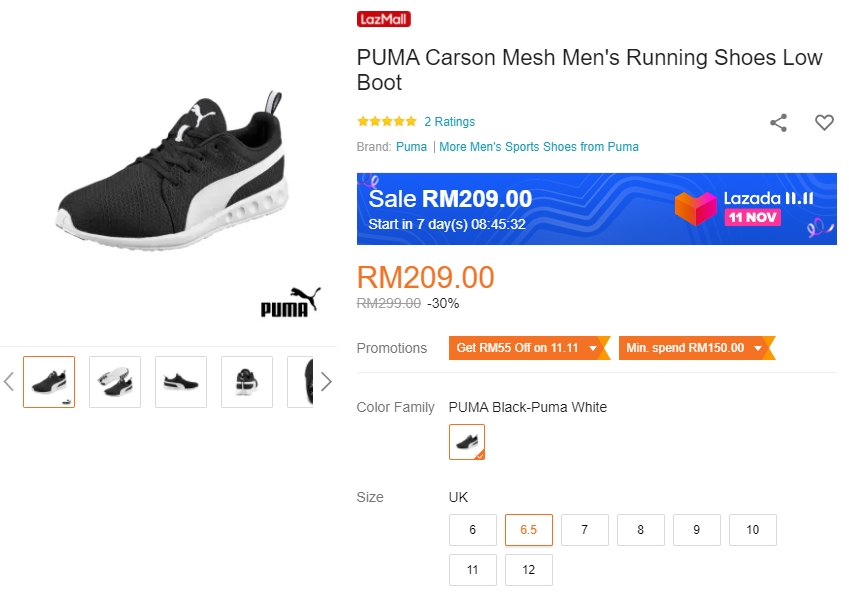Viewport: 849px width, 594px height.
Task: Pick UK size 12
Action: click(529, 570)
